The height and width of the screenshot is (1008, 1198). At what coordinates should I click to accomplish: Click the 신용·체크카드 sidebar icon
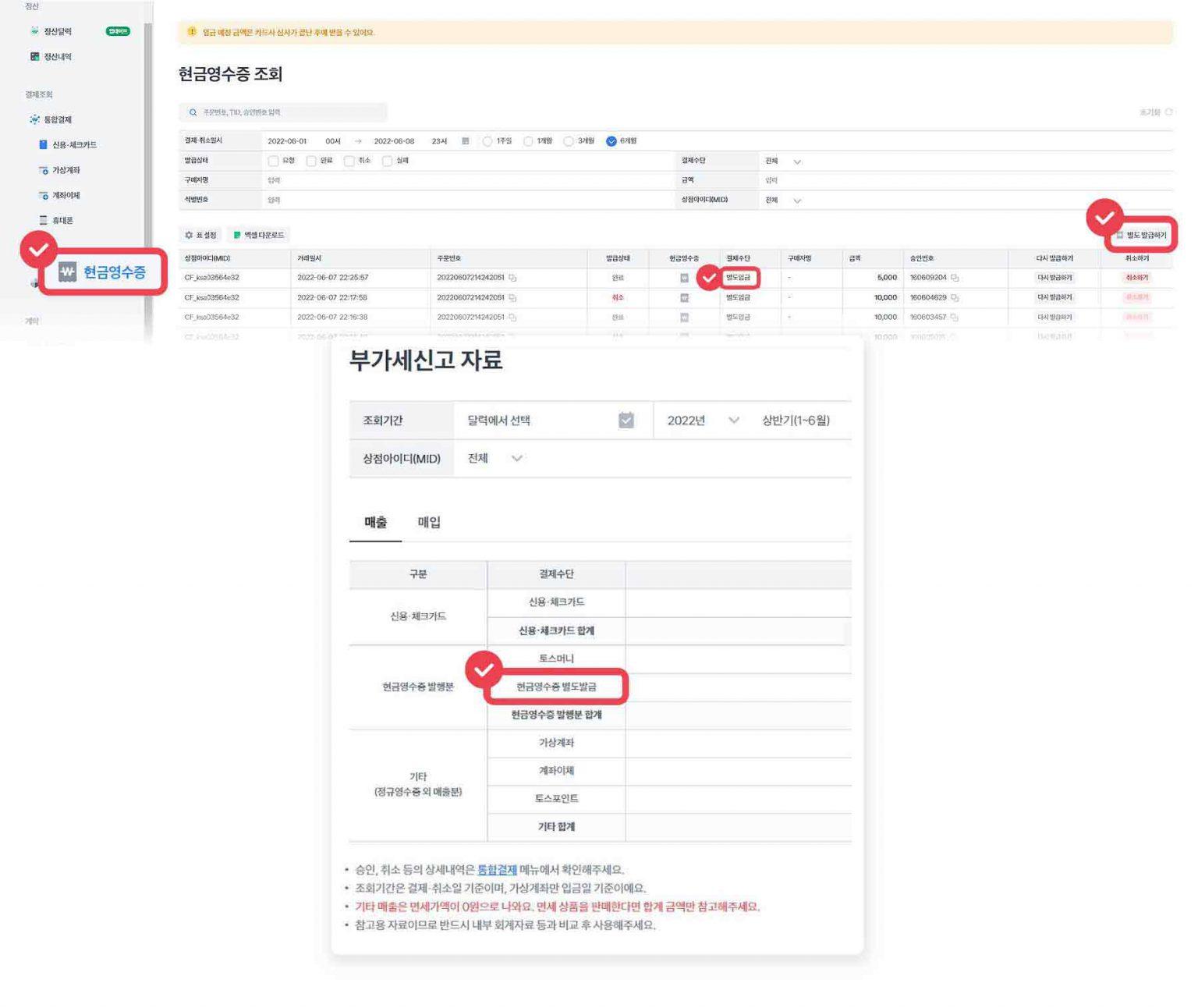(x=43, y=145)
